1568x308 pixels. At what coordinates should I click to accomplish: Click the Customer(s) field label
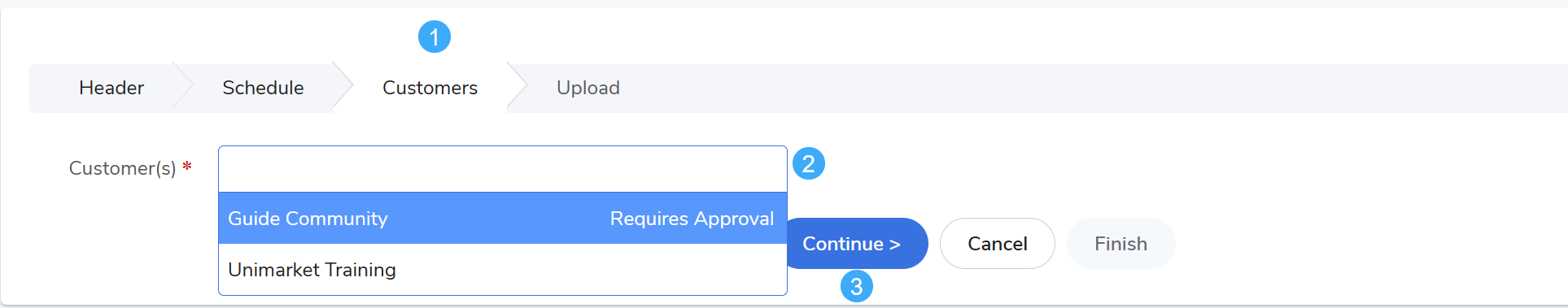pos(122,168)
